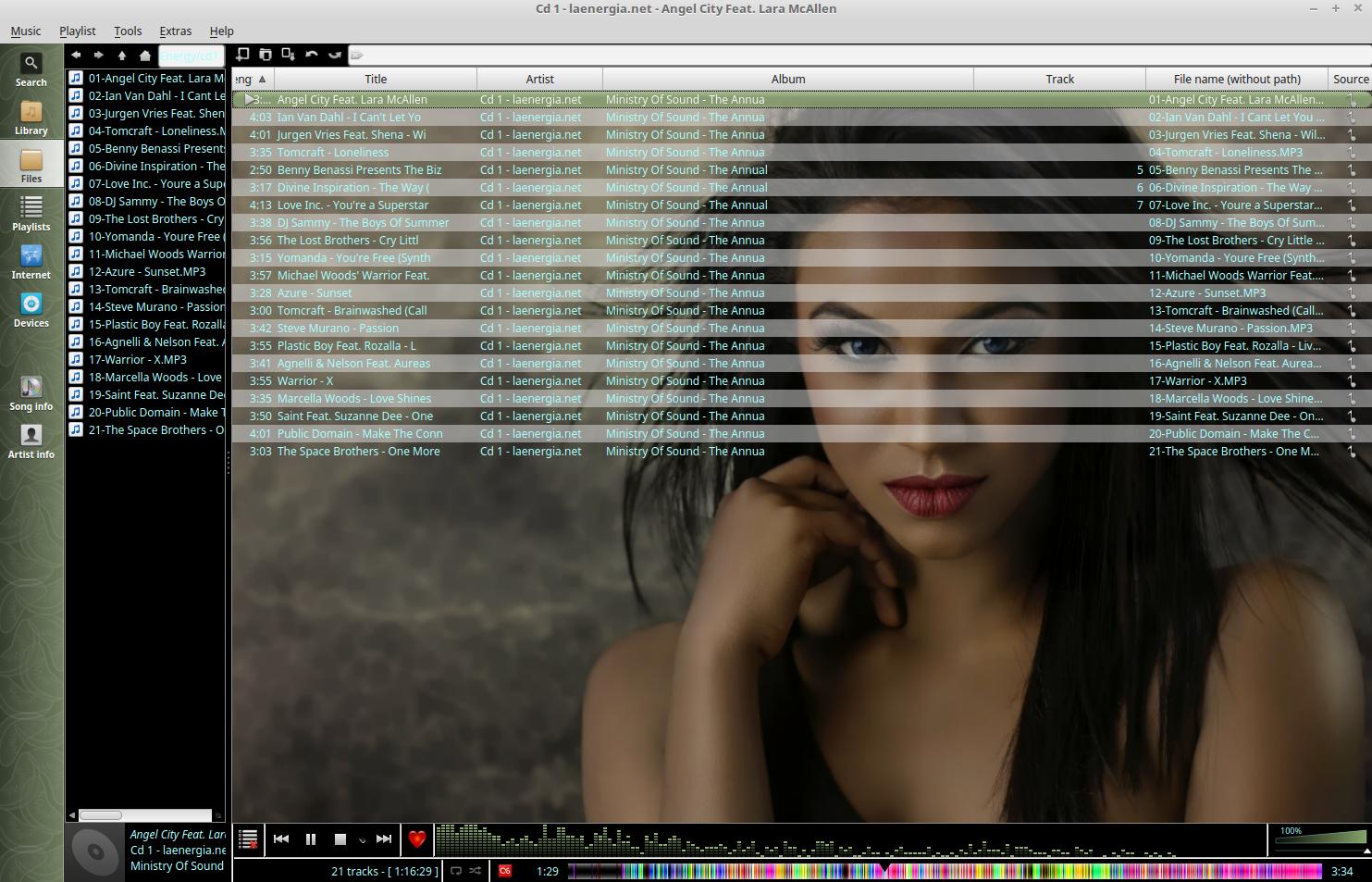1372x882 pixels.
Task: Show the Song info panel
Action: [31, 391]
